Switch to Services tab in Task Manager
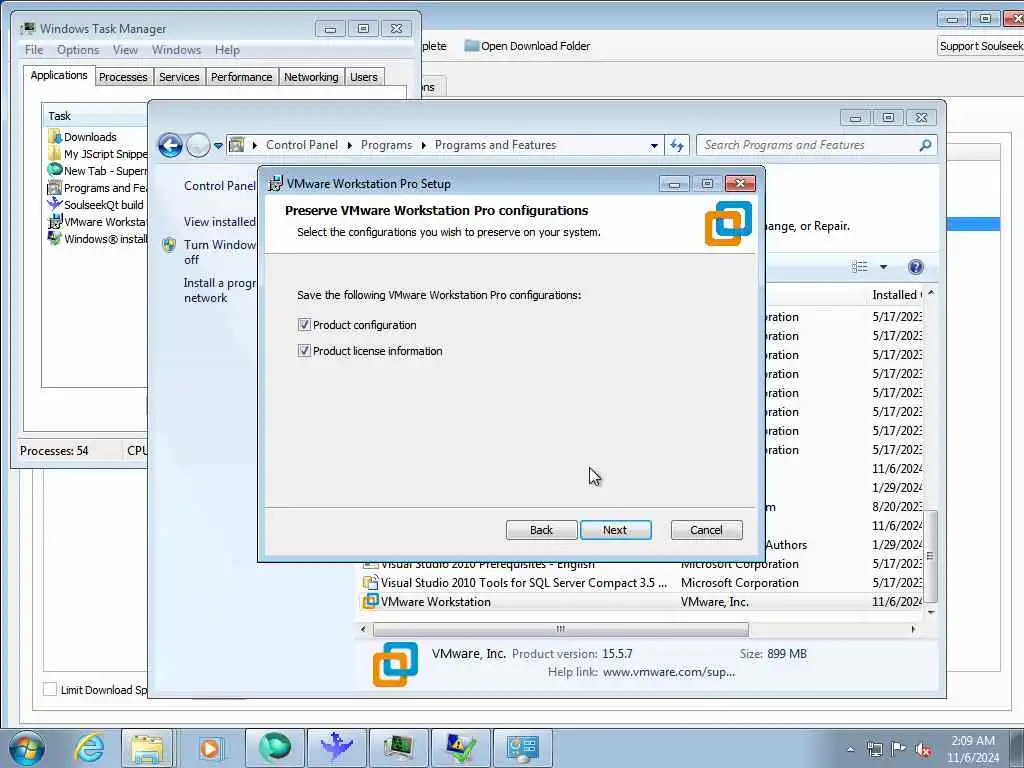The width and height of the screenshot is (1024, 768). click(x=179, y=77)
